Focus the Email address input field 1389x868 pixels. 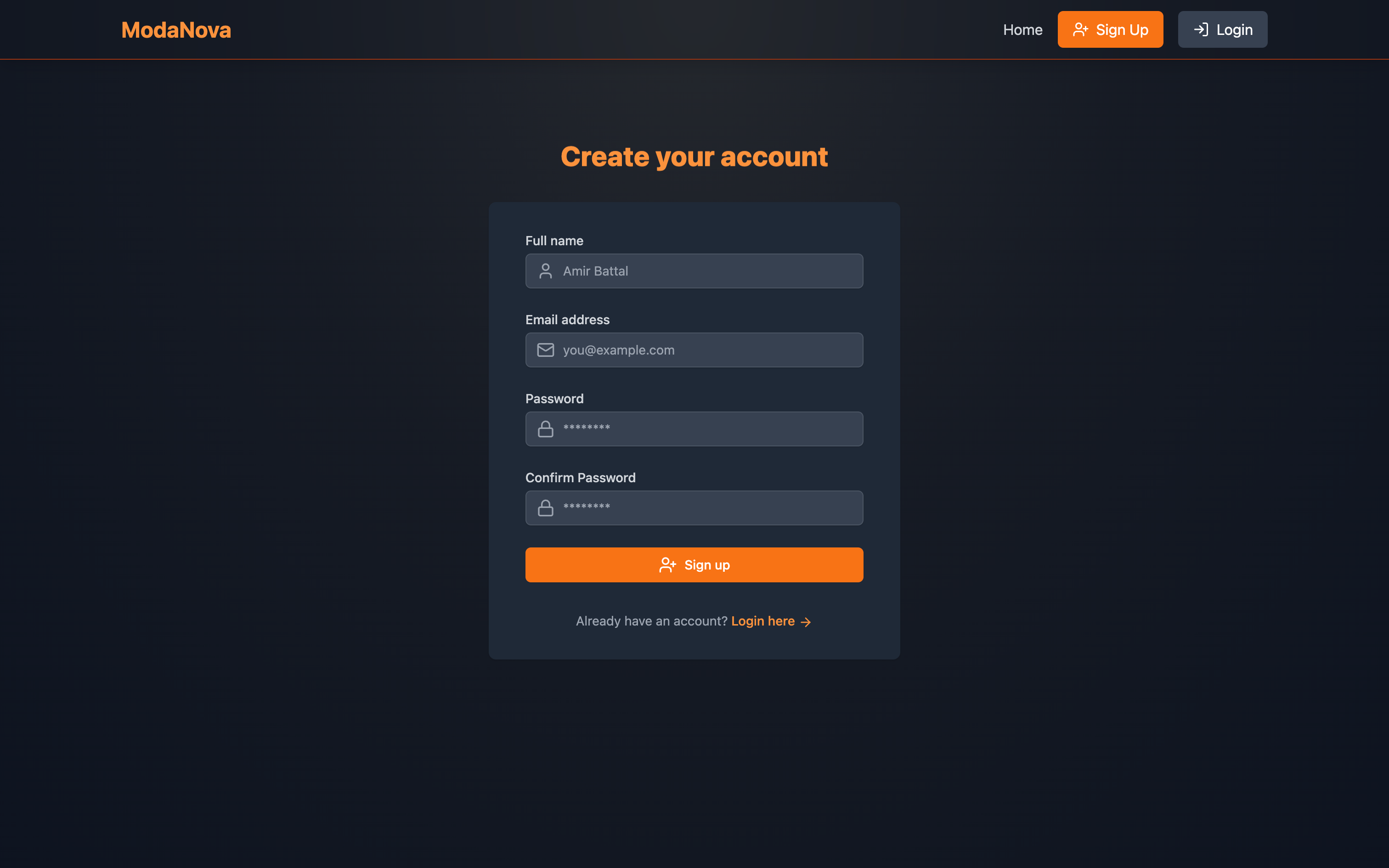click(694, 349)
